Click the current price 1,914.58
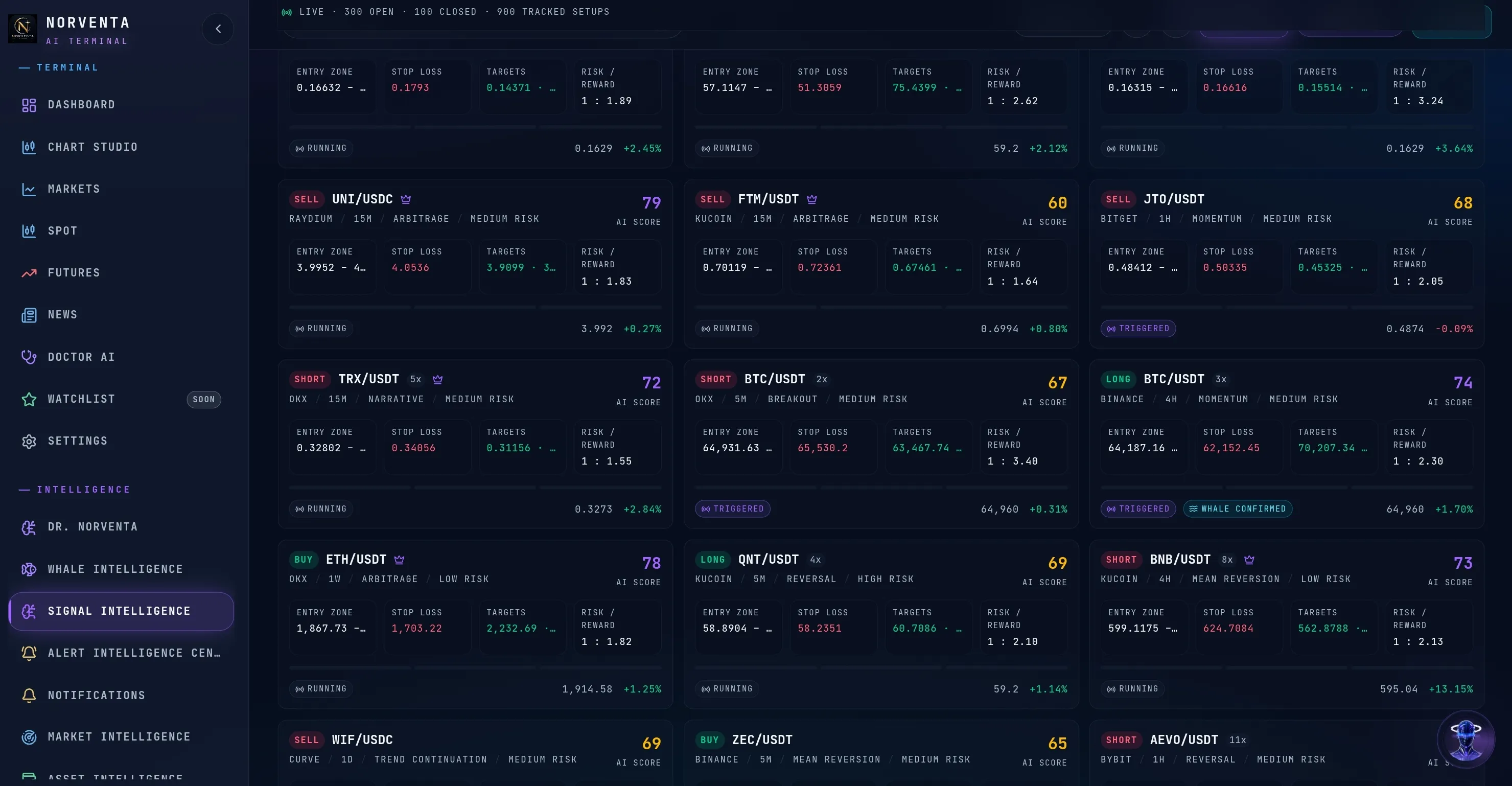This screenshot has width=1512, height=786. tap(587, 689)
